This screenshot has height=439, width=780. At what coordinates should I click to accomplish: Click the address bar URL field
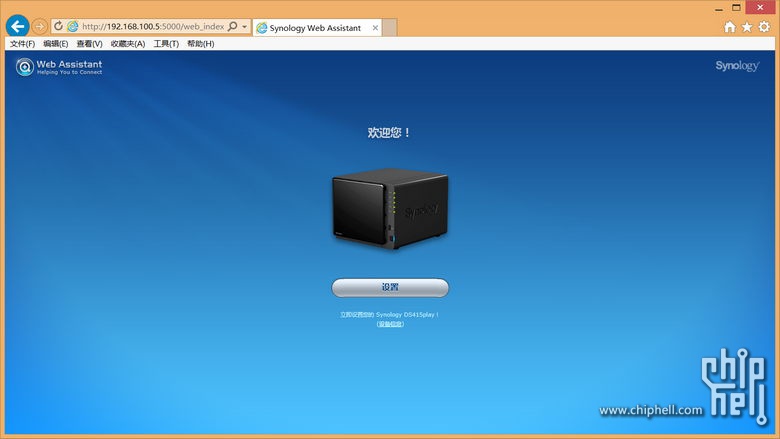[153, 26]
